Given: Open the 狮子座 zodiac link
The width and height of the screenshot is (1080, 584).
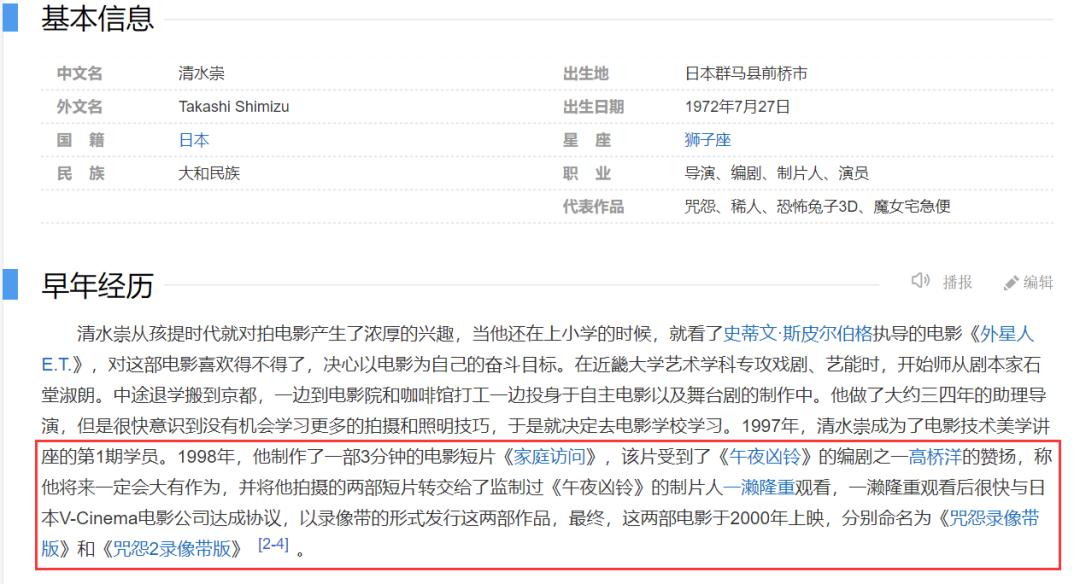Looking at the screenshot, I should coord(706,138).
